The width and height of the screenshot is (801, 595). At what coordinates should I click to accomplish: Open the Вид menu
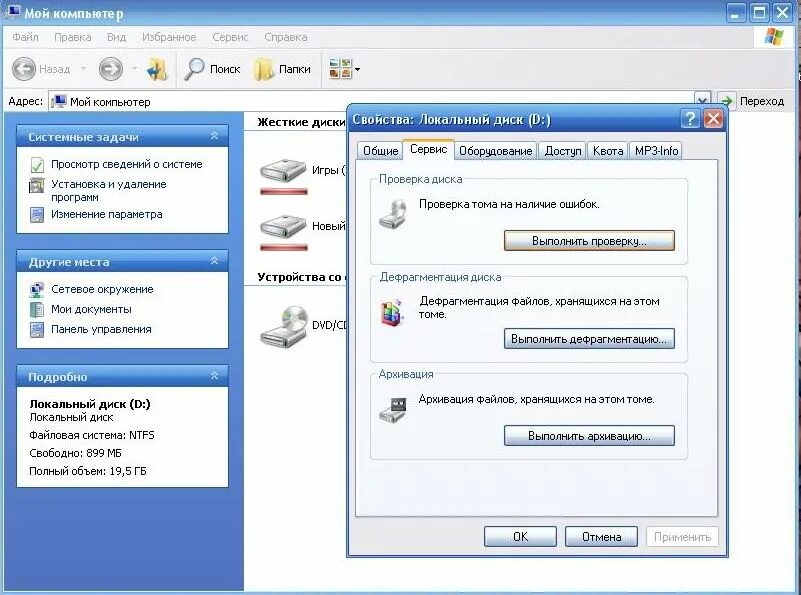point(116,37)
